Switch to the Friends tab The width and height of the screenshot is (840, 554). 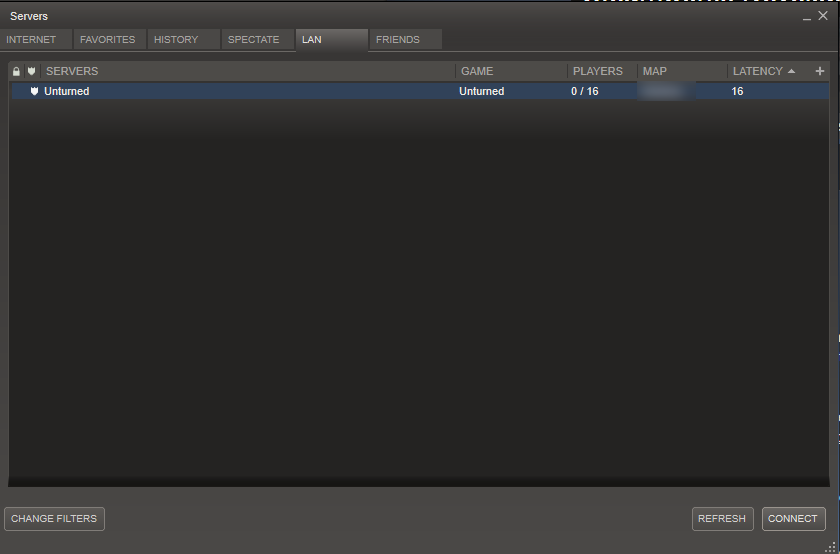406,40
